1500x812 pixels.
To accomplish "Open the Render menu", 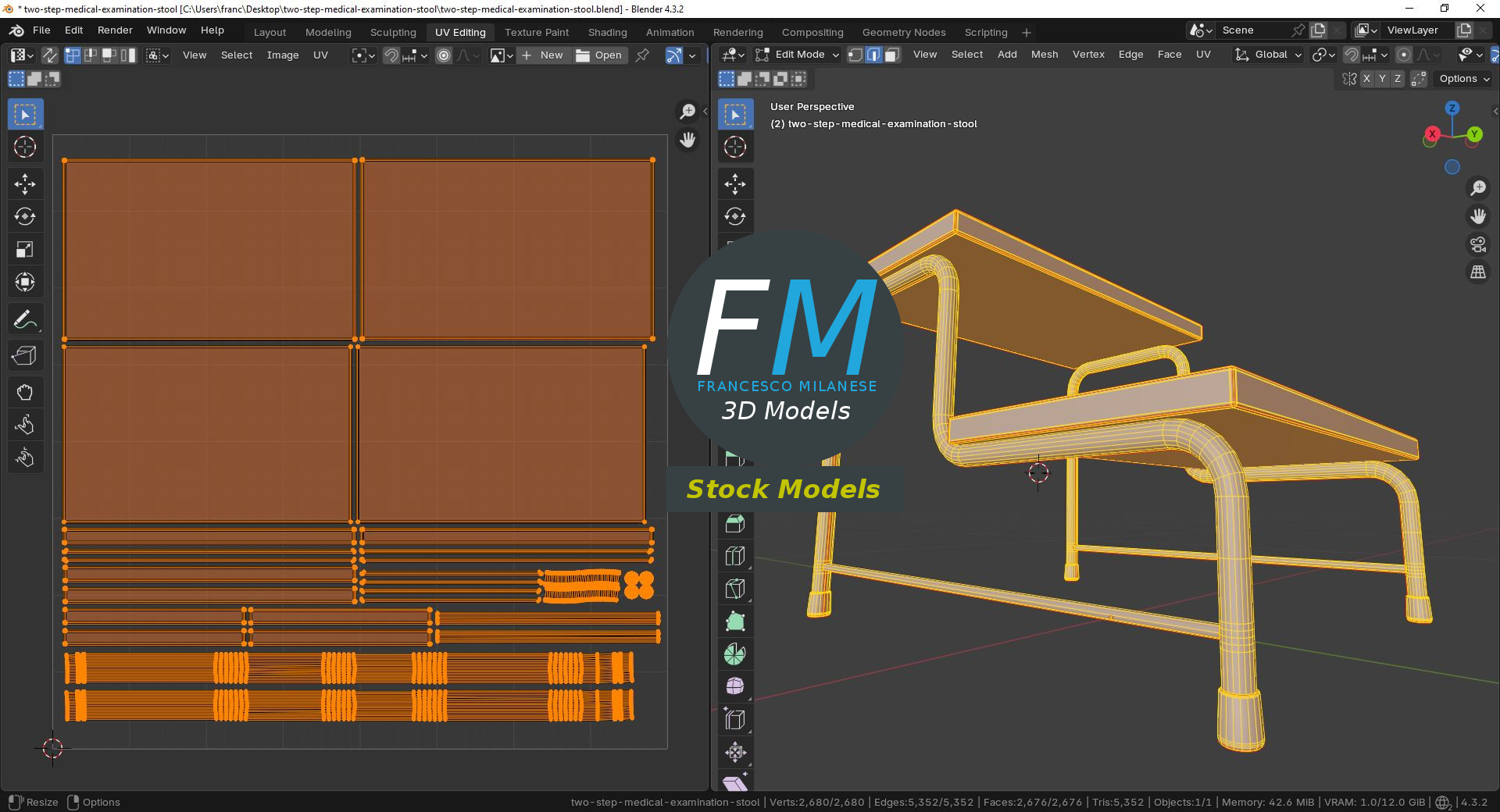I will (115, 30).
